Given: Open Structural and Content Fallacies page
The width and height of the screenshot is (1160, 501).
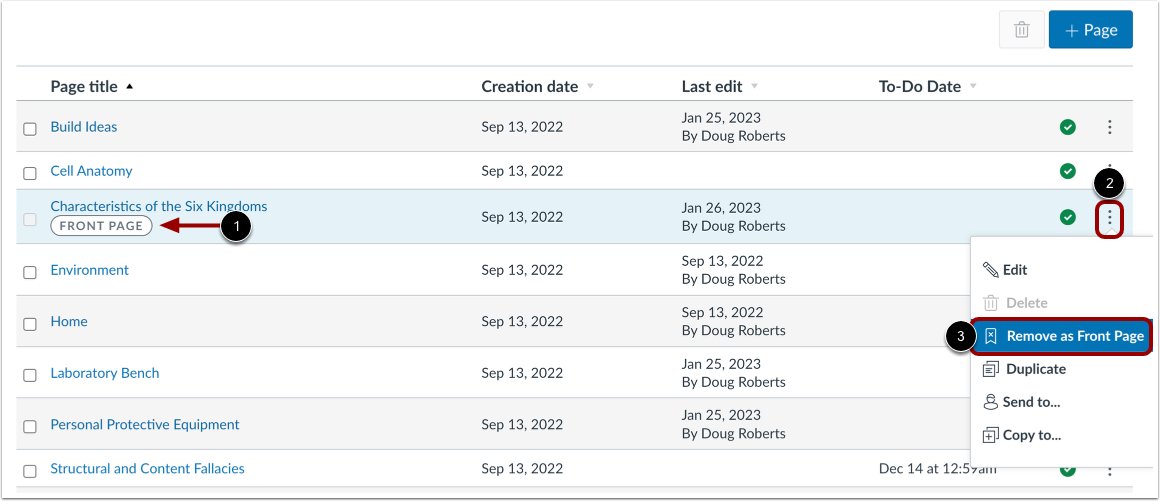Looking at the screenshot, I should pyautogui.click(x=147, y=468).
